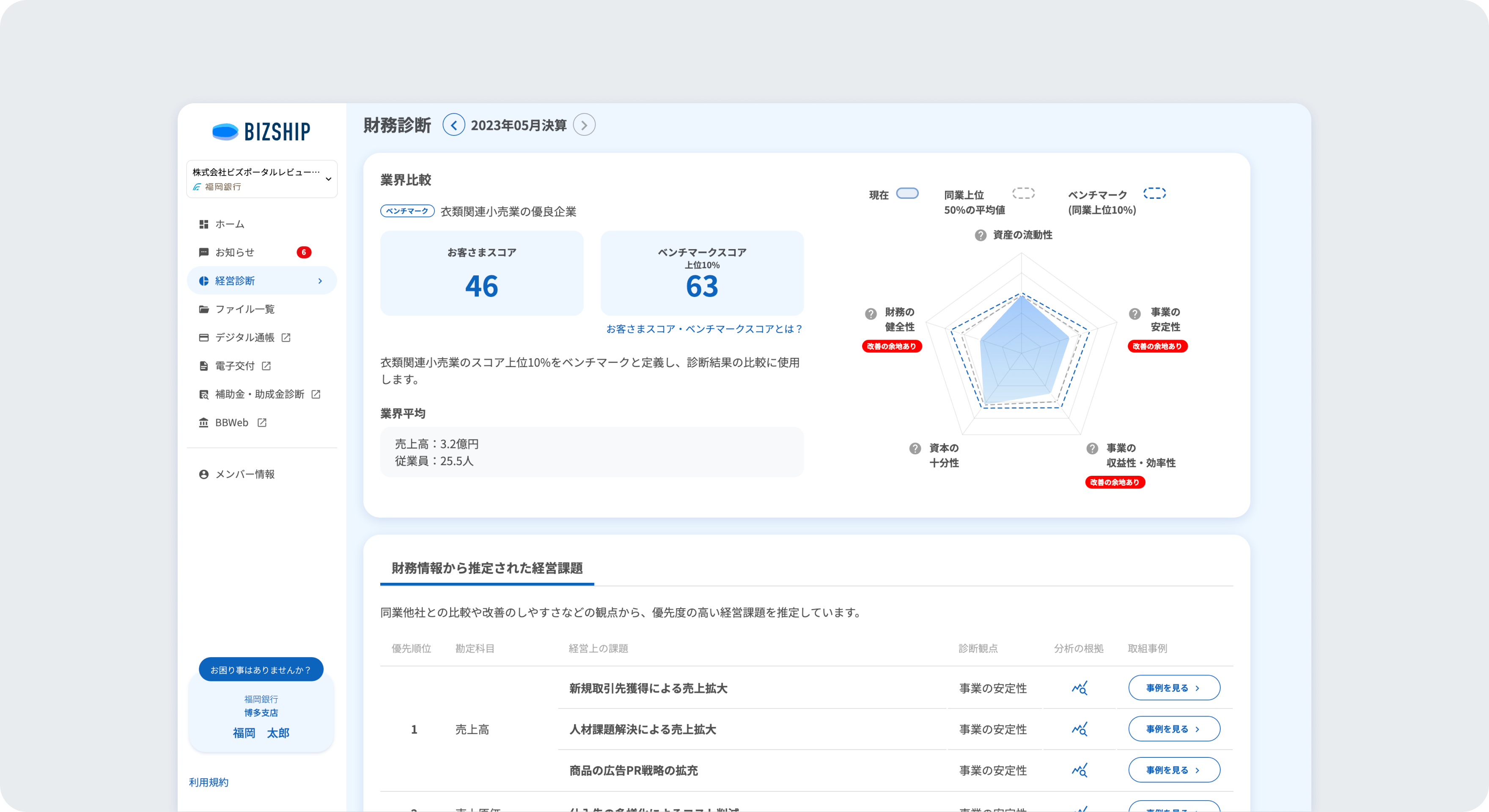Click the external link icon beside デジタル通帳
The height and width of the screenshot is (812, 1489).
286,337
